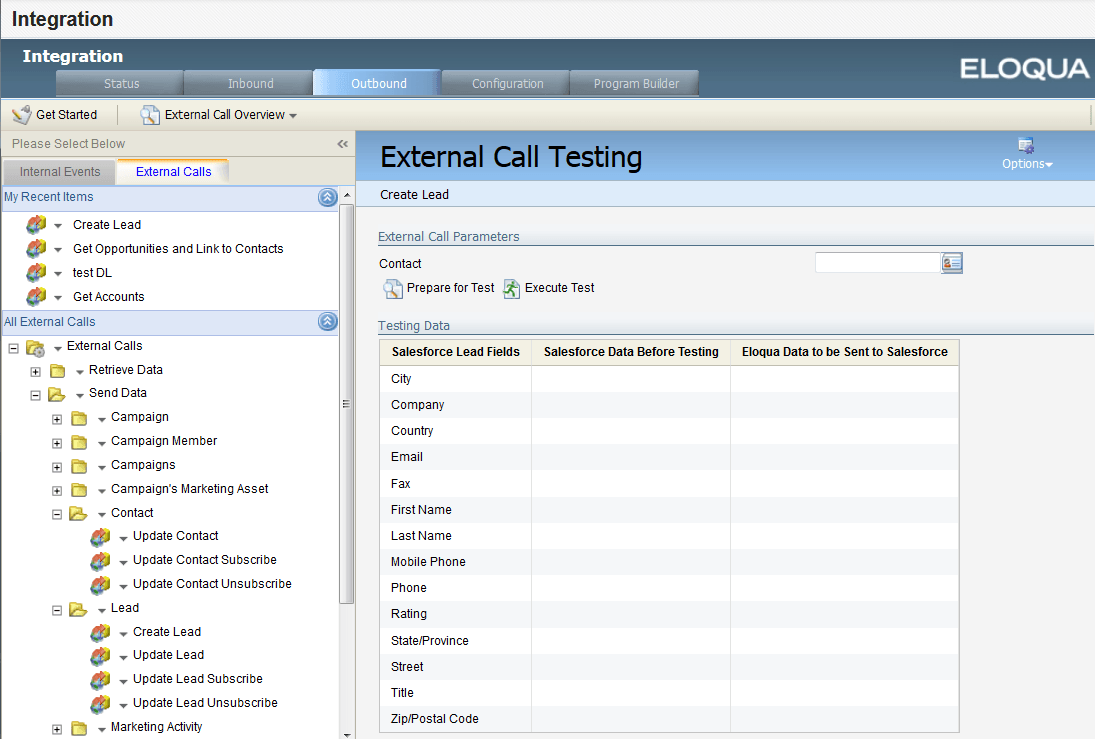Click the Create Lead icon in My Recent Items
The width and height of the screenshot is (1095, 739).
[x=37, y=224]
